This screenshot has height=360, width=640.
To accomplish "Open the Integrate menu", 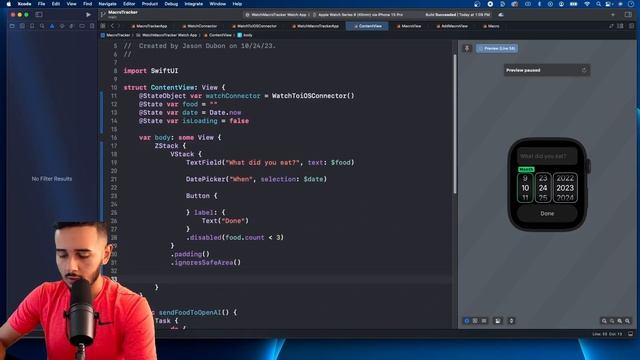I will coord(193,4).
